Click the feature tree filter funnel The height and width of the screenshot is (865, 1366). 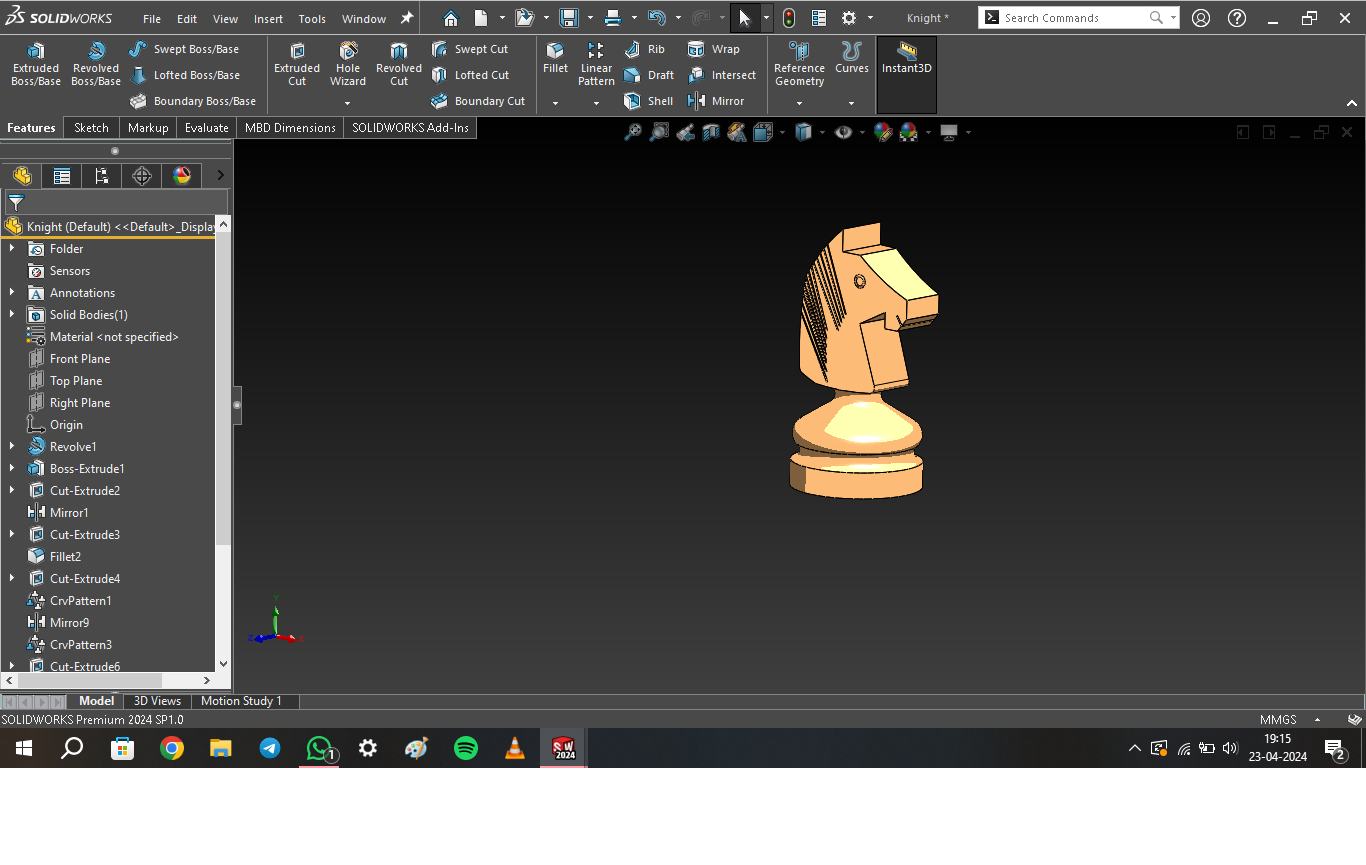coord(16,202)
